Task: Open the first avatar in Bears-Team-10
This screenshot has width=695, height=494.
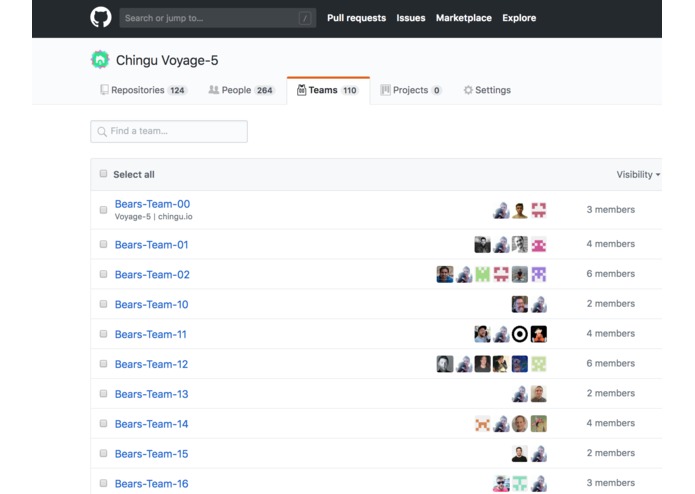Action: [519, 304]
